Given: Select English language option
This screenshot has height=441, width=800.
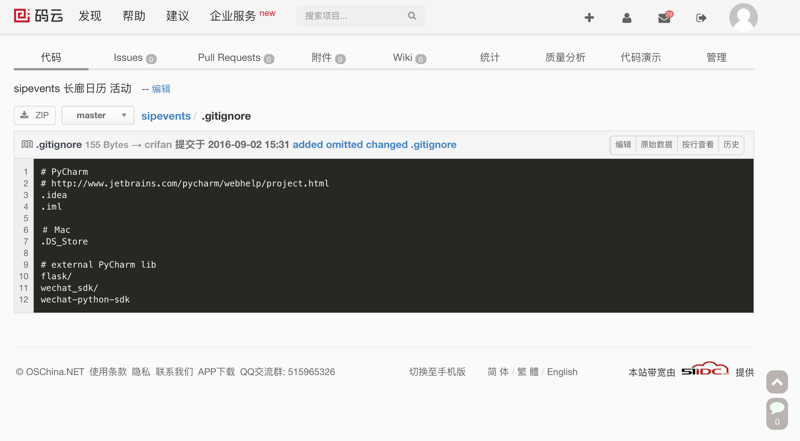Looking at the screenshot, I should 562,372.
